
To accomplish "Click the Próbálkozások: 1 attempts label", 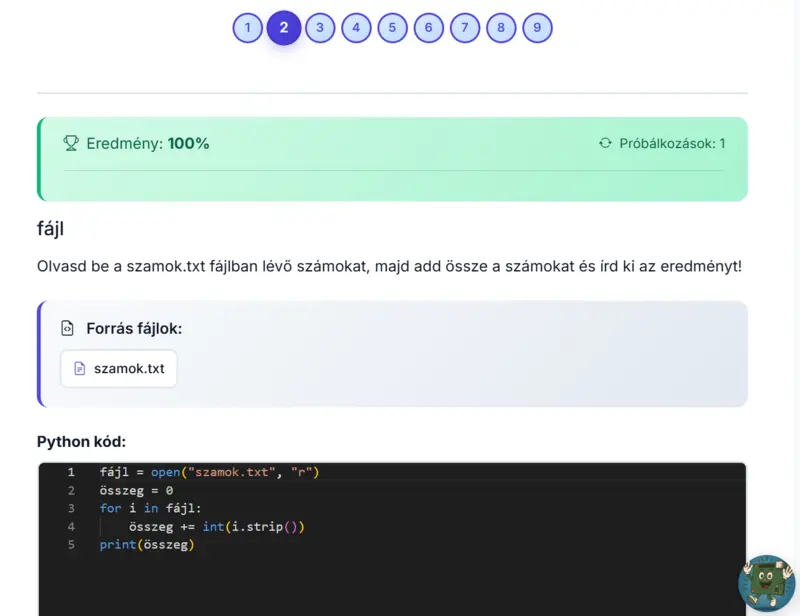I will click(x=672, y=143).
